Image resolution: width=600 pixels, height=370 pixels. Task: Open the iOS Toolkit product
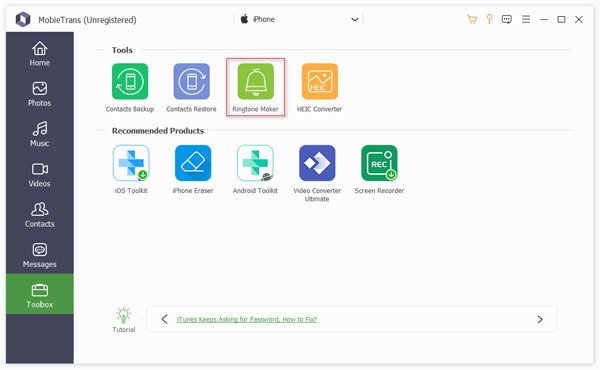131,163
